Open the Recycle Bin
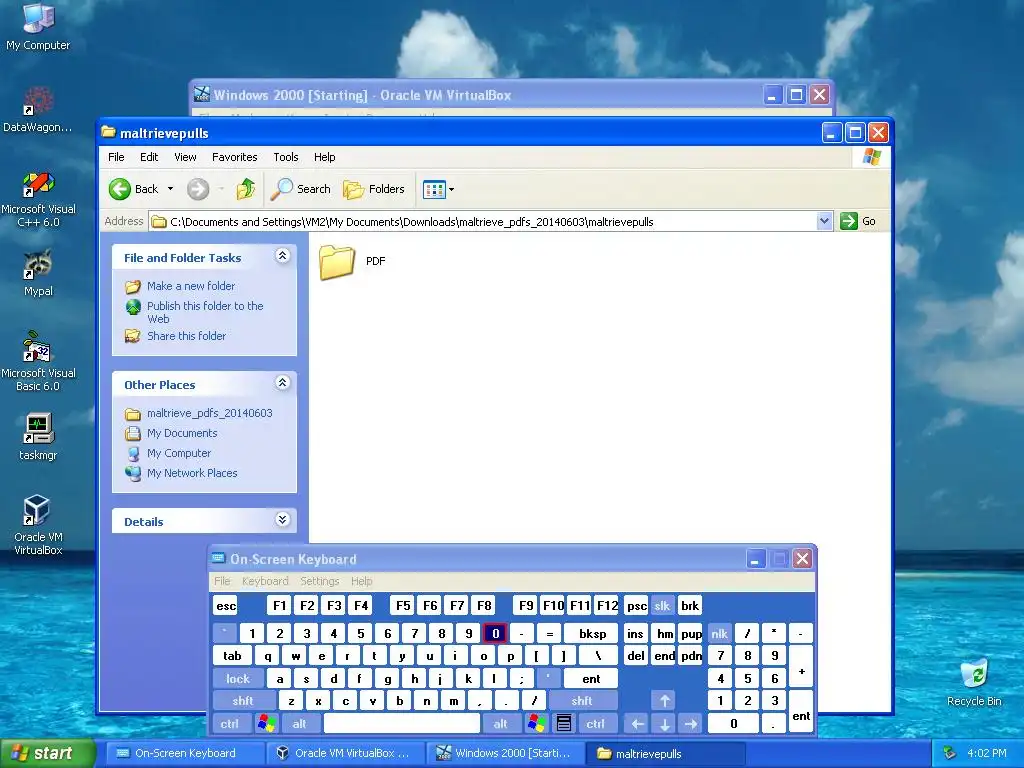This screenshot has width=1024, height=768. pyautogui.click(x=974, y=683)
